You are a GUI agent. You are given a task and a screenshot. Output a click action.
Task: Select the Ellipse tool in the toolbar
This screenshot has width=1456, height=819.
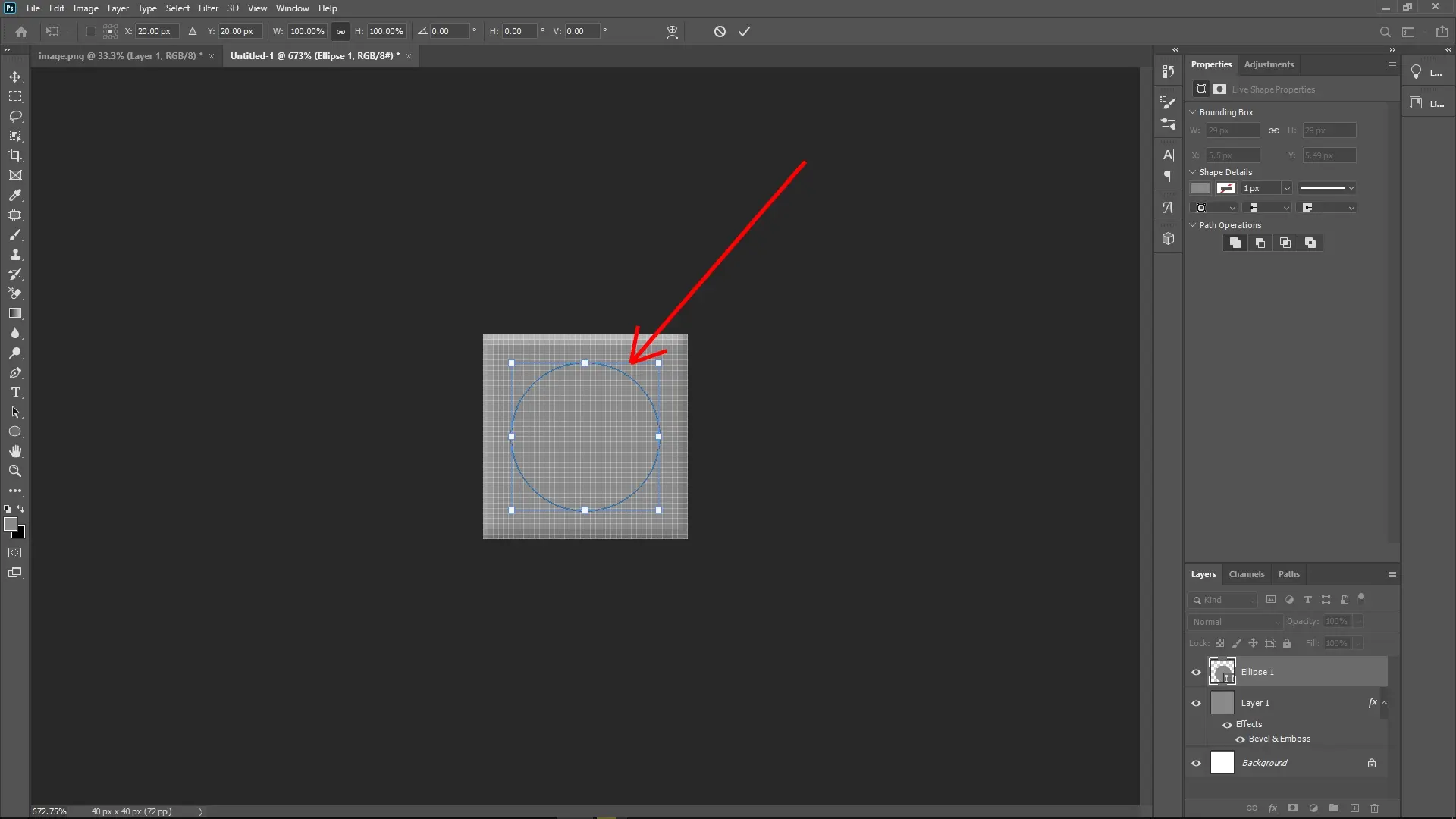tap(15, 431)
